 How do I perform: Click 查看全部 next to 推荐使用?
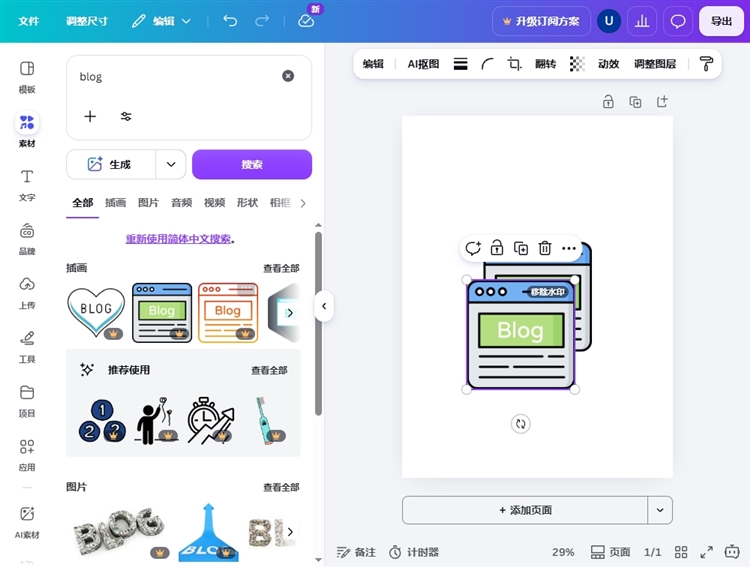[x=269, y=370]
